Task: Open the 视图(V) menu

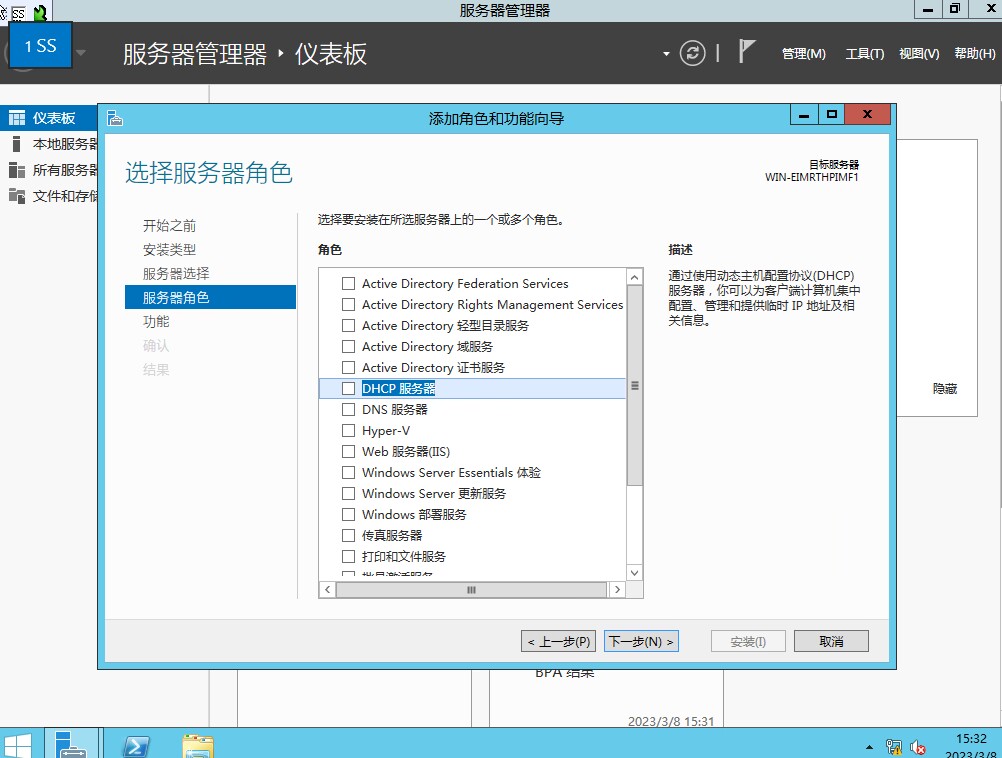Action: click(x=919, y=54)
